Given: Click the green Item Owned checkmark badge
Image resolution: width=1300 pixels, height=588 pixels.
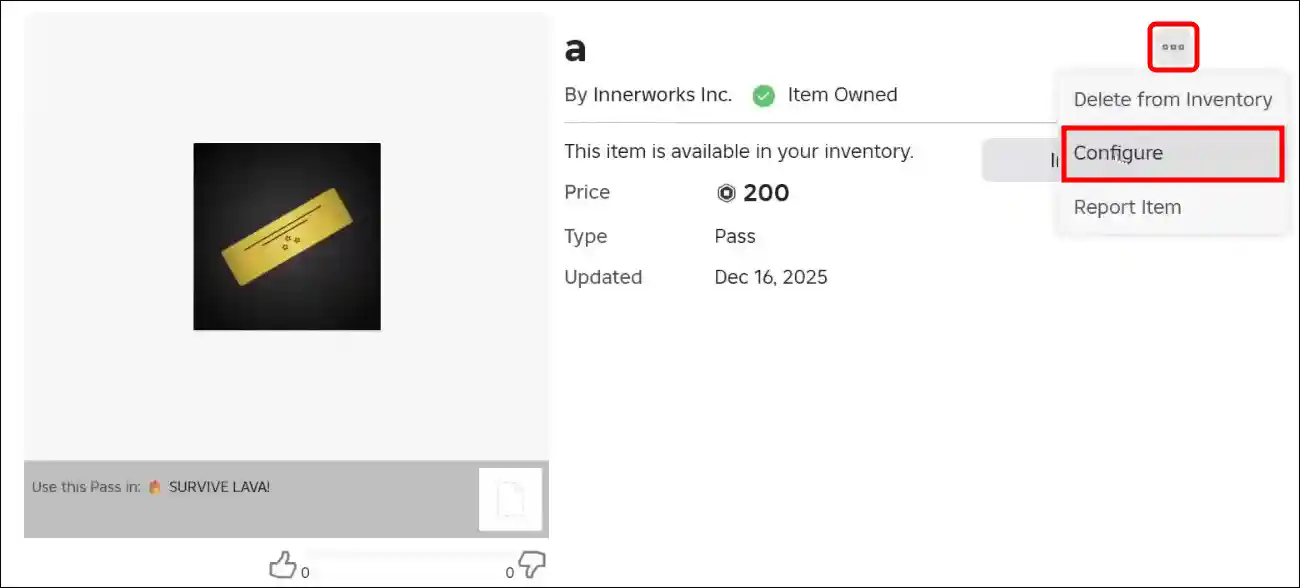Looking at the screenshot, I should coord(763,95).
